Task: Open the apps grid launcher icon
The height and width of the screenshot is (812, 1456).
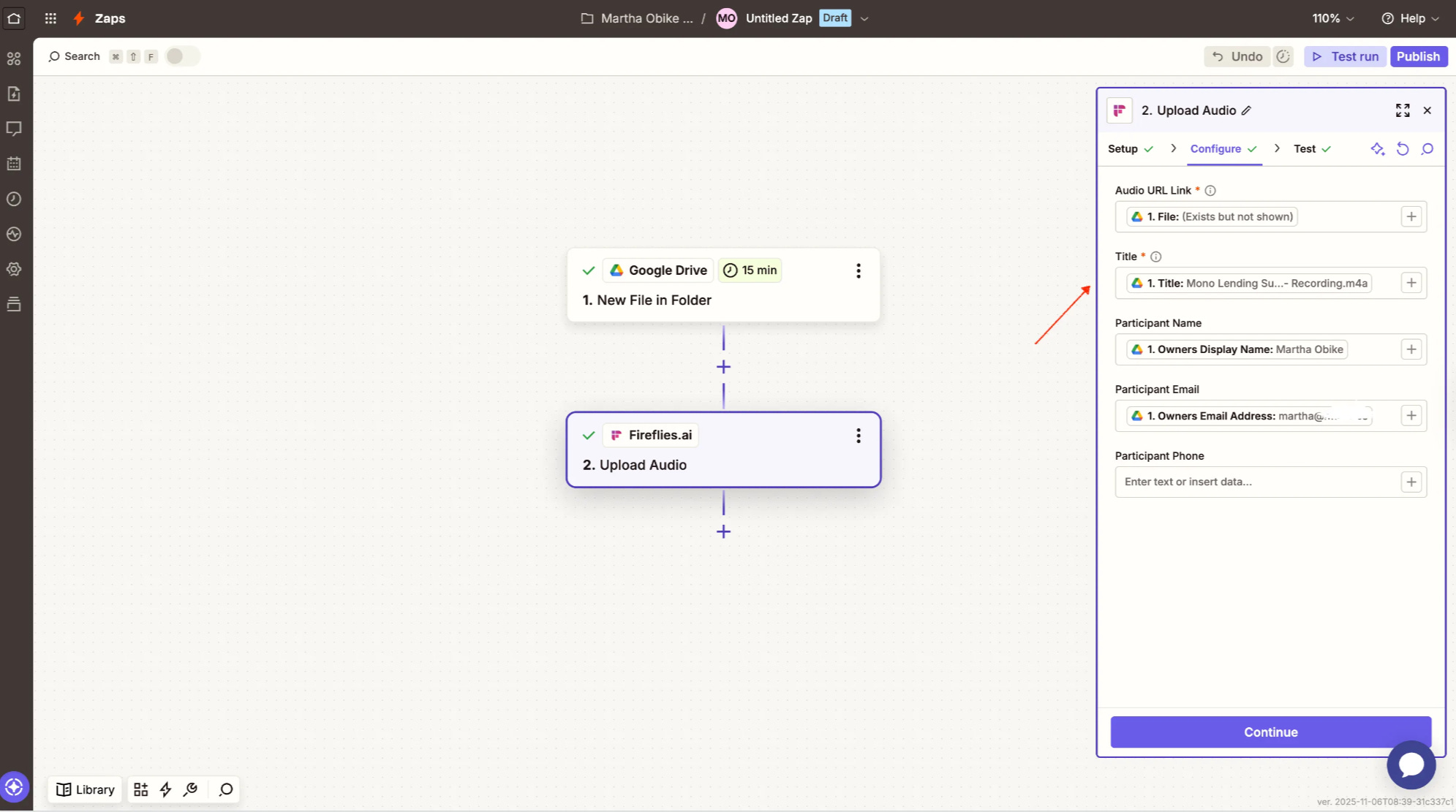Action: [50, 18]
